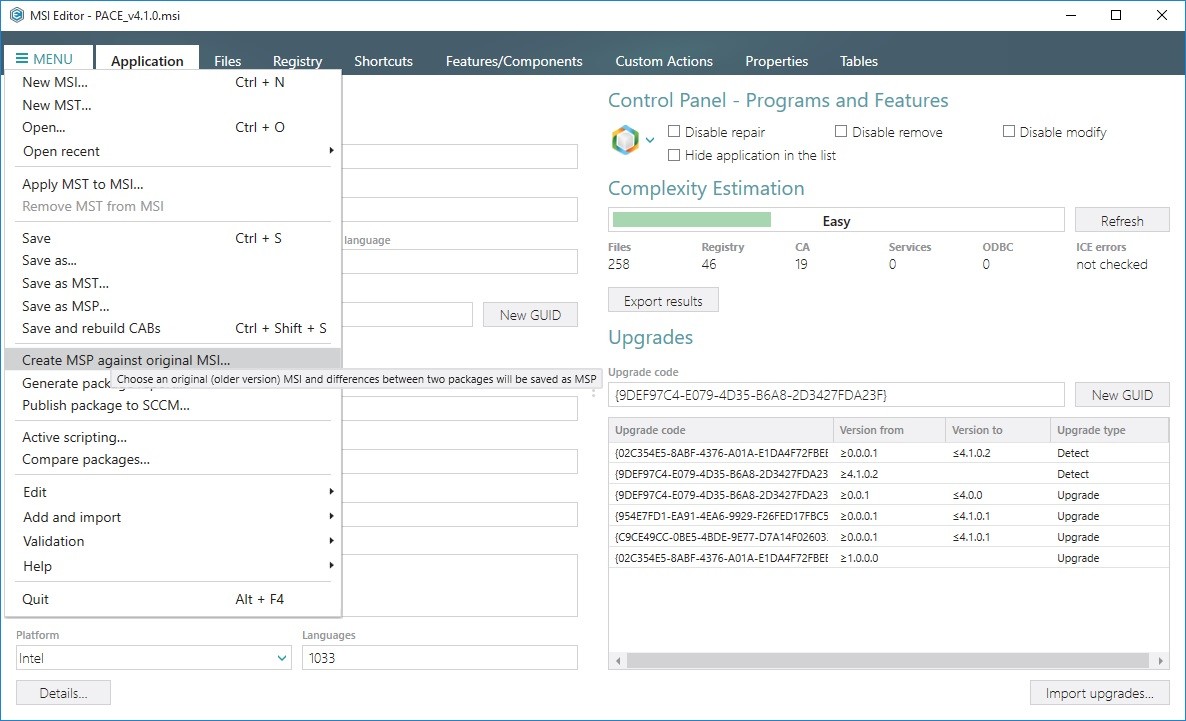Open the Registry tab
This screenshot has width=1186, height=721.
coord(297,61)
